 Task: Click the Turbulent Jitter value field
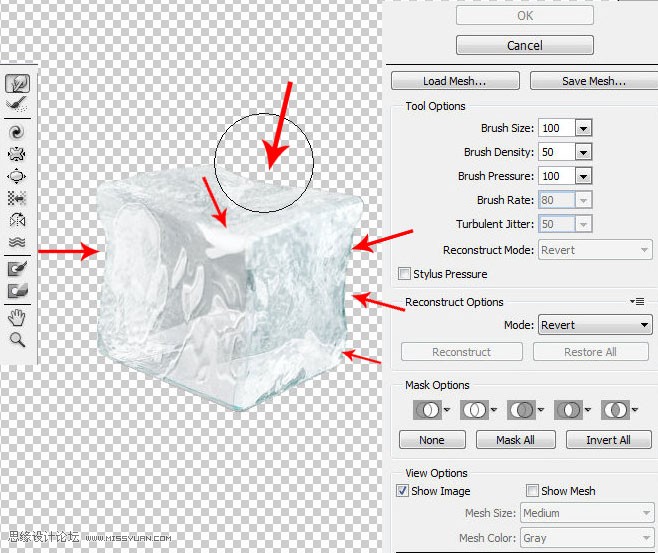point(557,224)
